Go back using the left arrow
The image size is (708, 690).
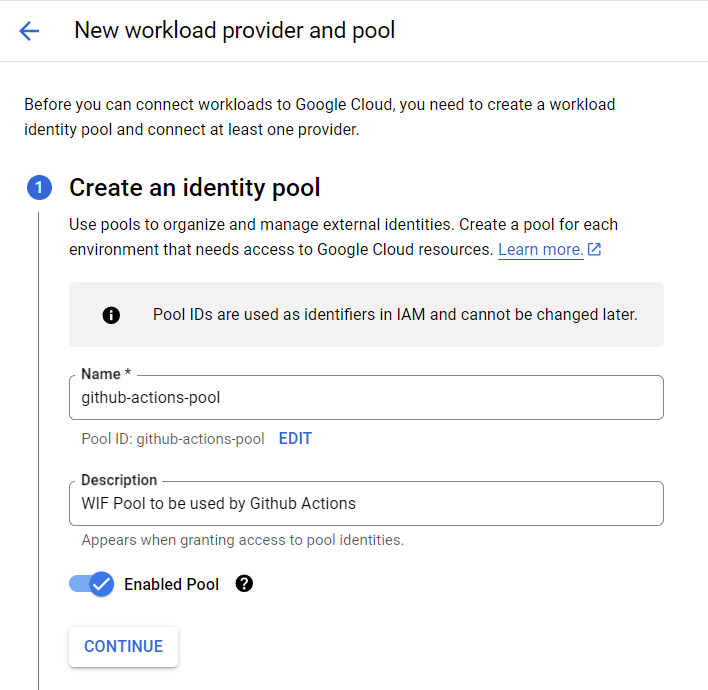(x=29, y=31)
